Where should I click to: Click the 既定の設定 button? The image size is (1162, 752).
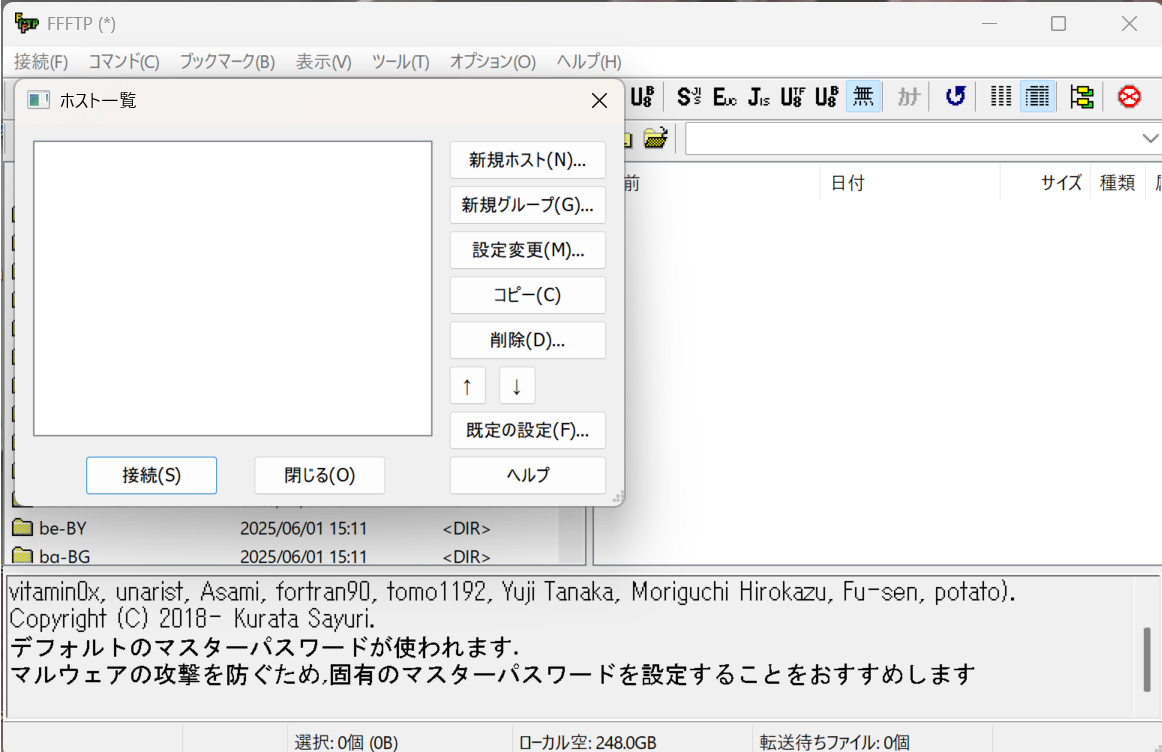click(527, 430)
